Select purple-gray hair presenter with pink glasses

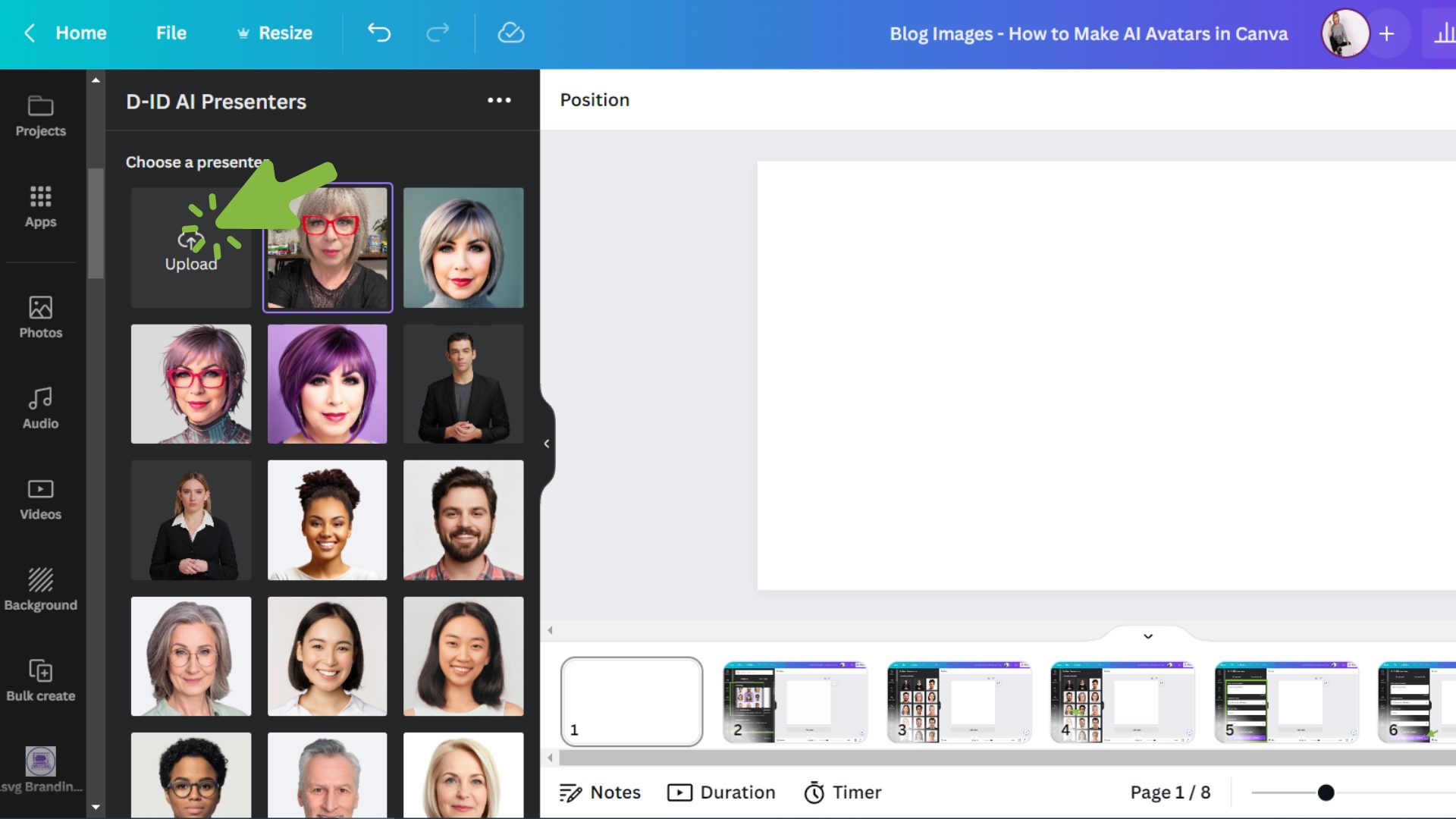(x=191, y=384)
